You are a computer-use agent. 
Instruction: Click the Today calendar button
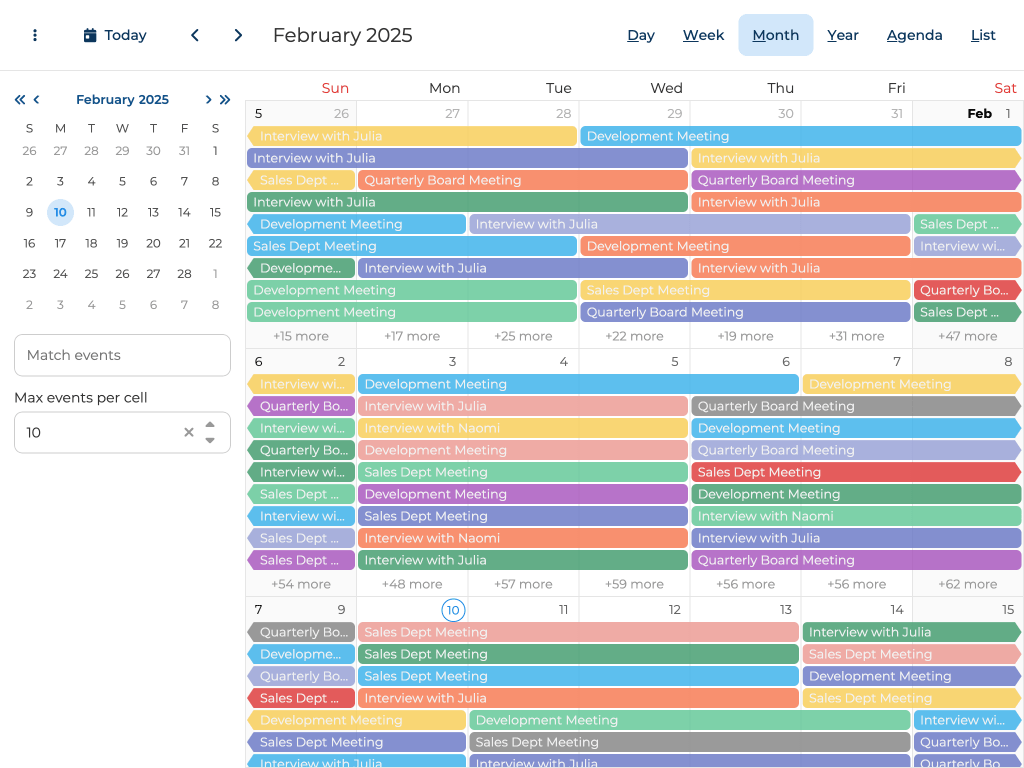(x=115, y=35)
